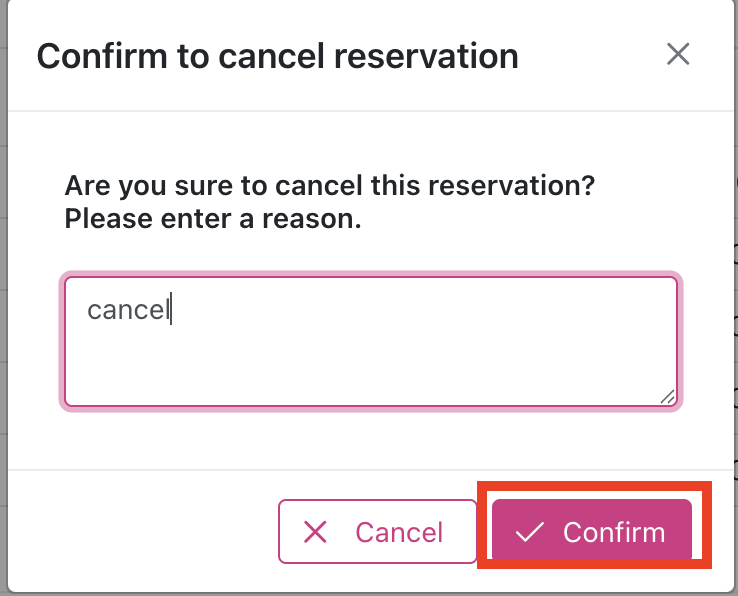Close the cancel reservation dialog with X
Screen dimensions: 738x596
click(678, 54)
